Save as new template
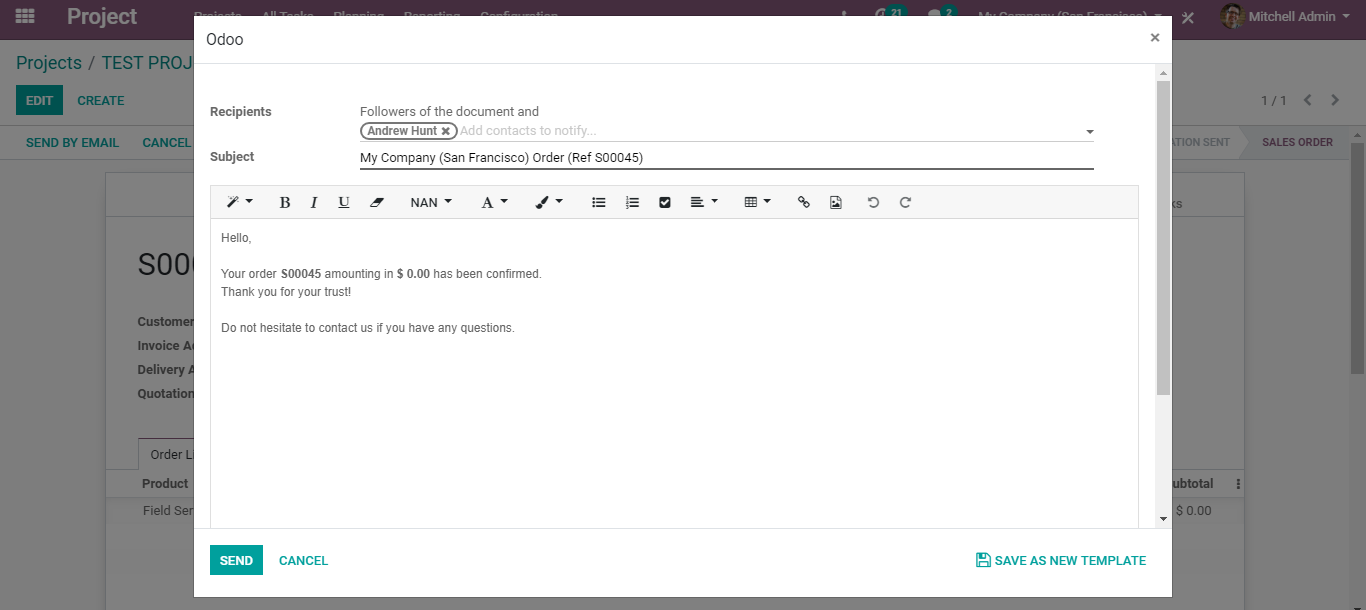Screen dimensions: 1366x610 (1061, 560)
